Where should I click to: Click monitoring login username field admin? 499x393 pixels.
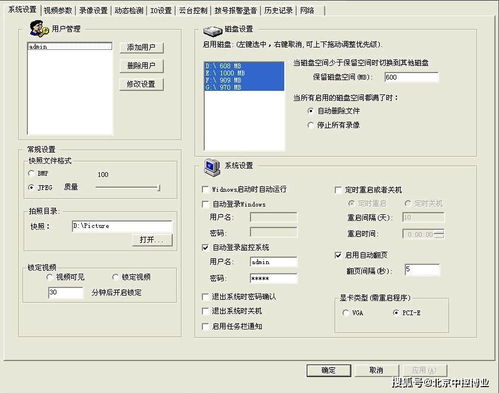point(273,262)
